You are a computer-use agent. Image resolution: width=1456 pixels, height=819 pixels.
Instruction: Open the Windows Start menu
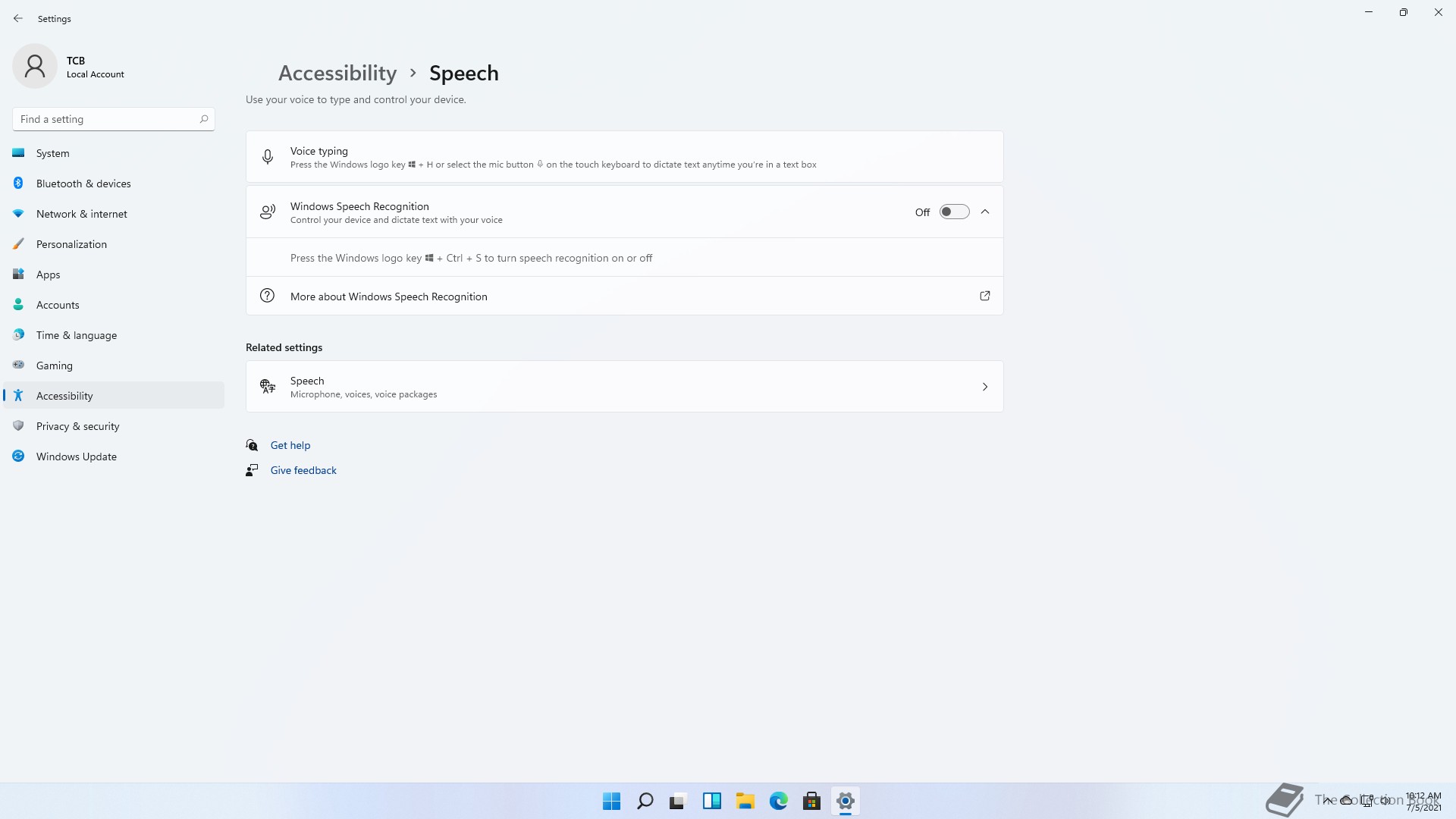(612, 801)
